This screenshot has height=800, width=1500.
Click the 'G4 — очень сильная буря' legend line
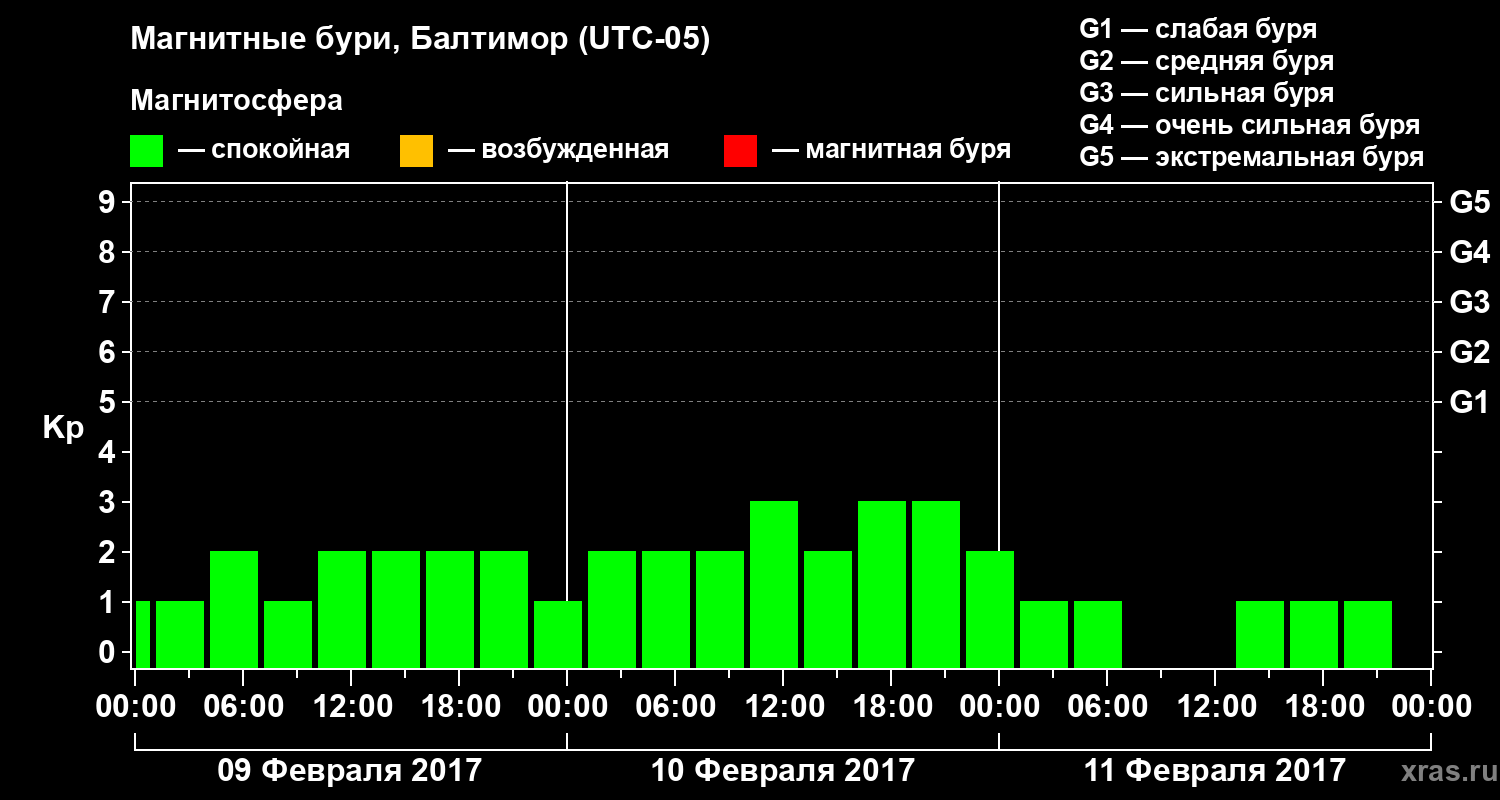click(1249, 125)
